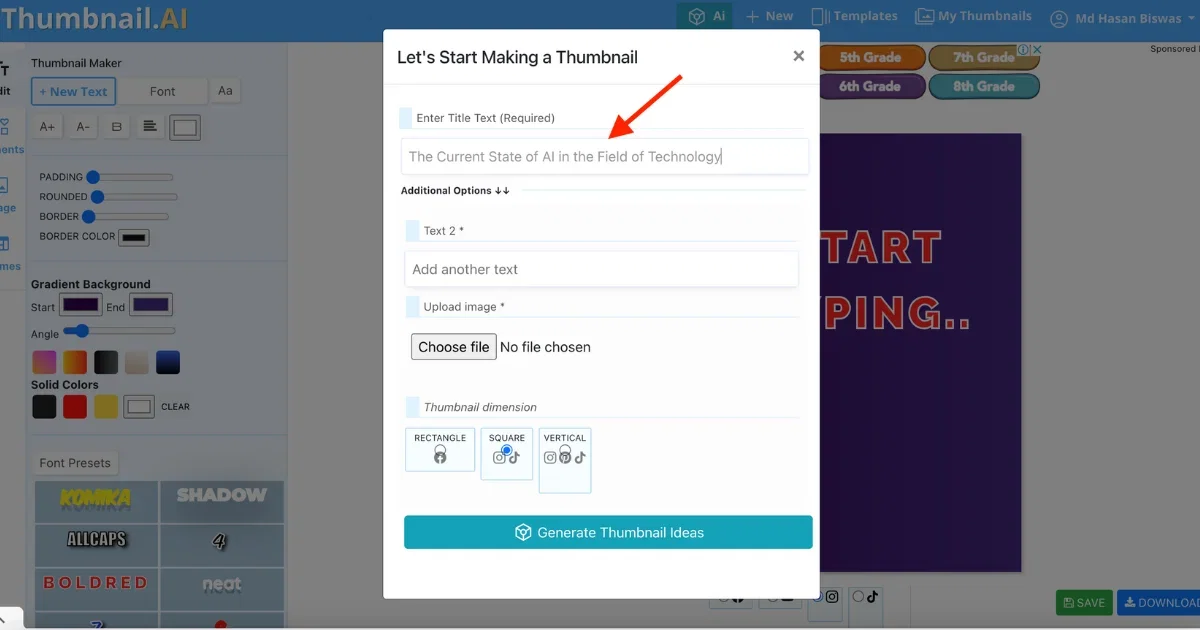
Task: Open the Font selector button
Action: [163, 91]
